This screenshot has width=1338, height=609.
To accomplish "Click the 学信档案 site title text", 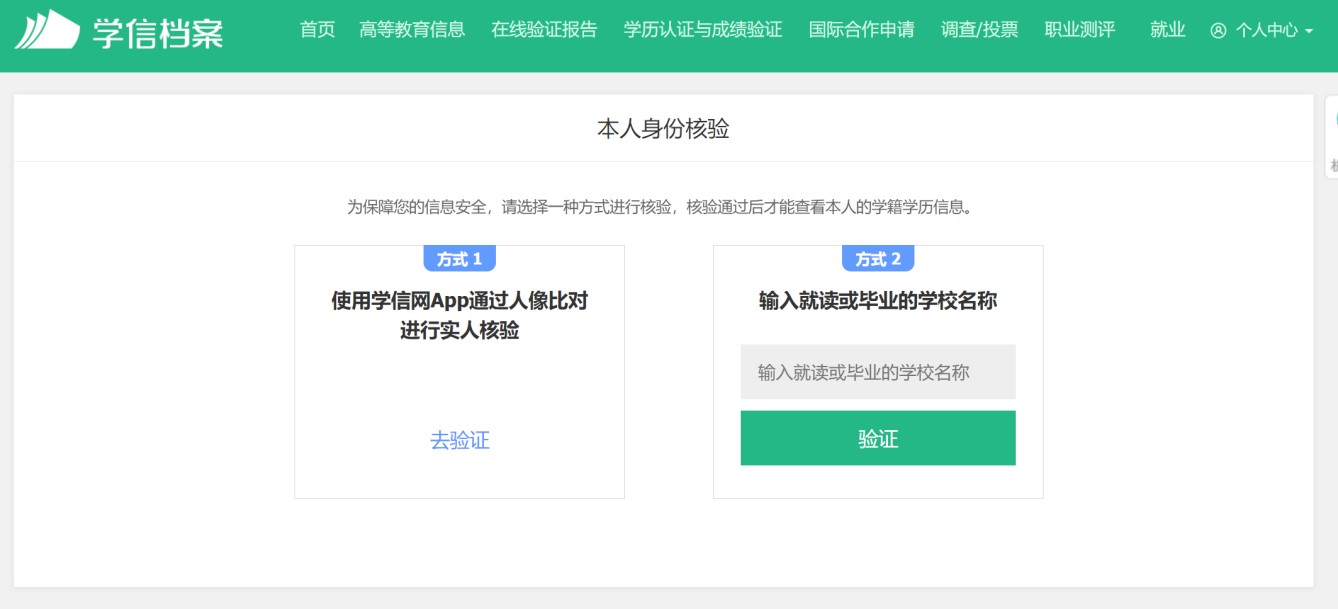I will click(x=158, y=32).
